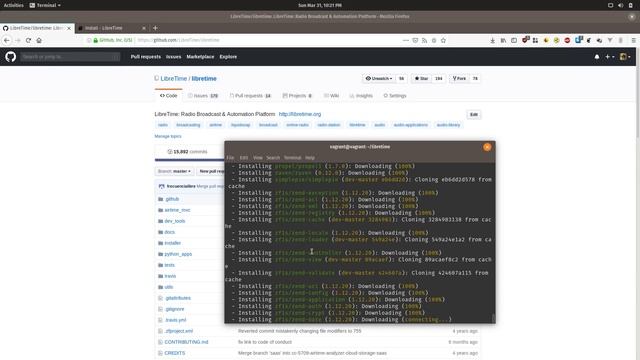The width and height of the screenshot is (640, 360).
Task: Open the CONTRIBUTING.md file
Action: point(186,342)
